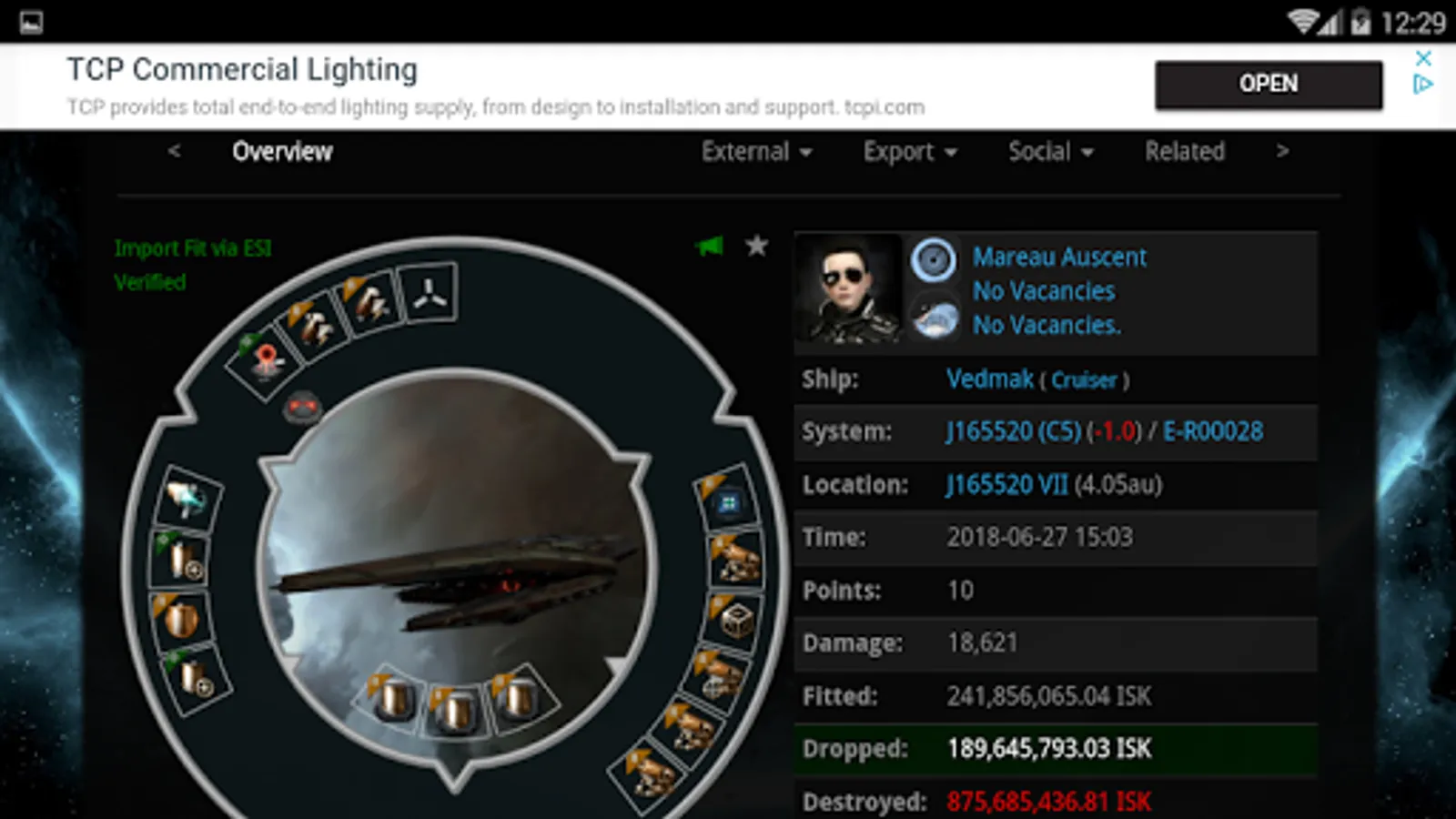The image size is (1456, 819).
Task: Open the J165520 (C5) system link
Action: (1014, 431)
